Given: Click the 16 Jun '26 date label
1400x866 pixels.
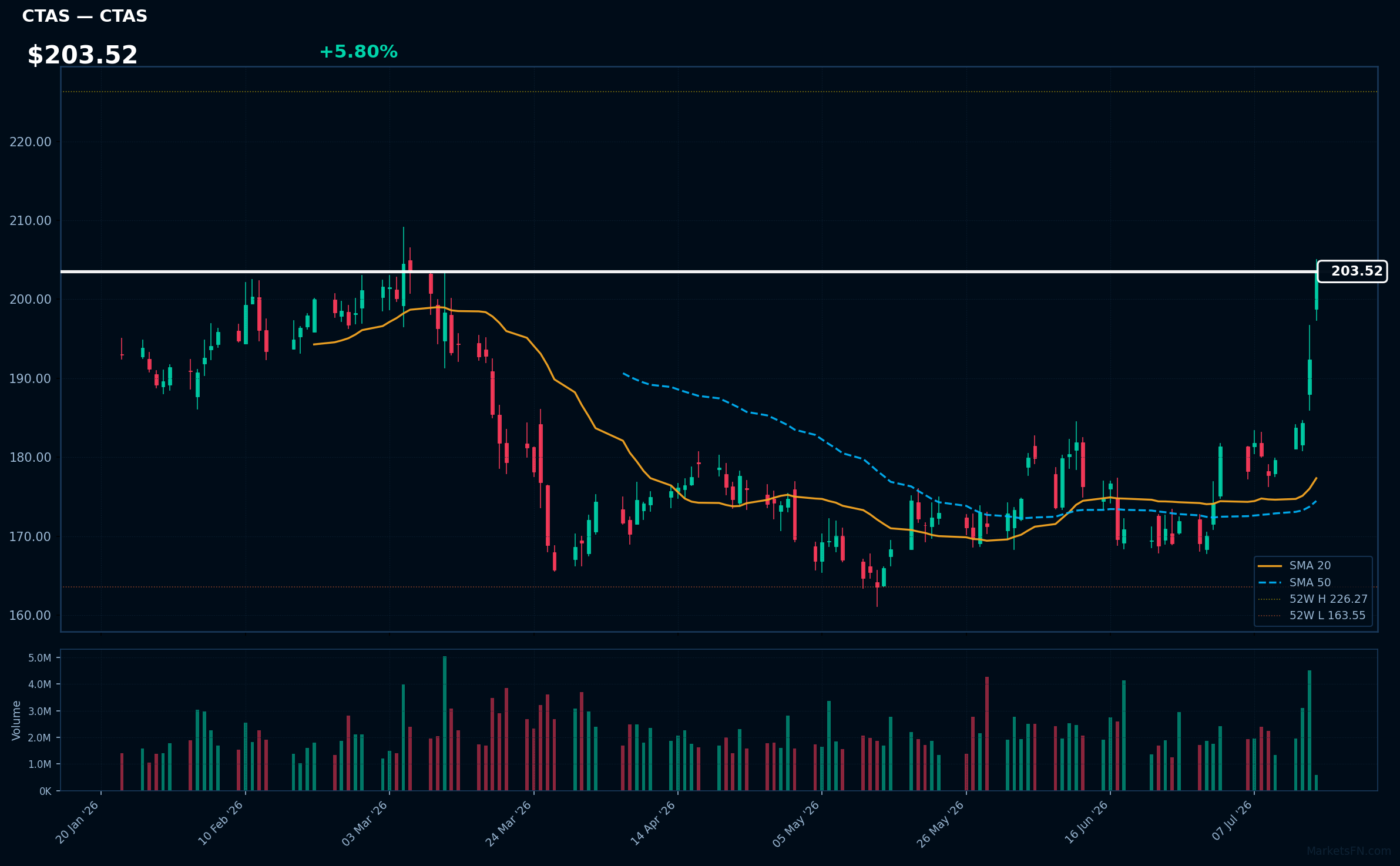Looking at the screenshot, I should pyautogui.click(x=1086, y=823).
